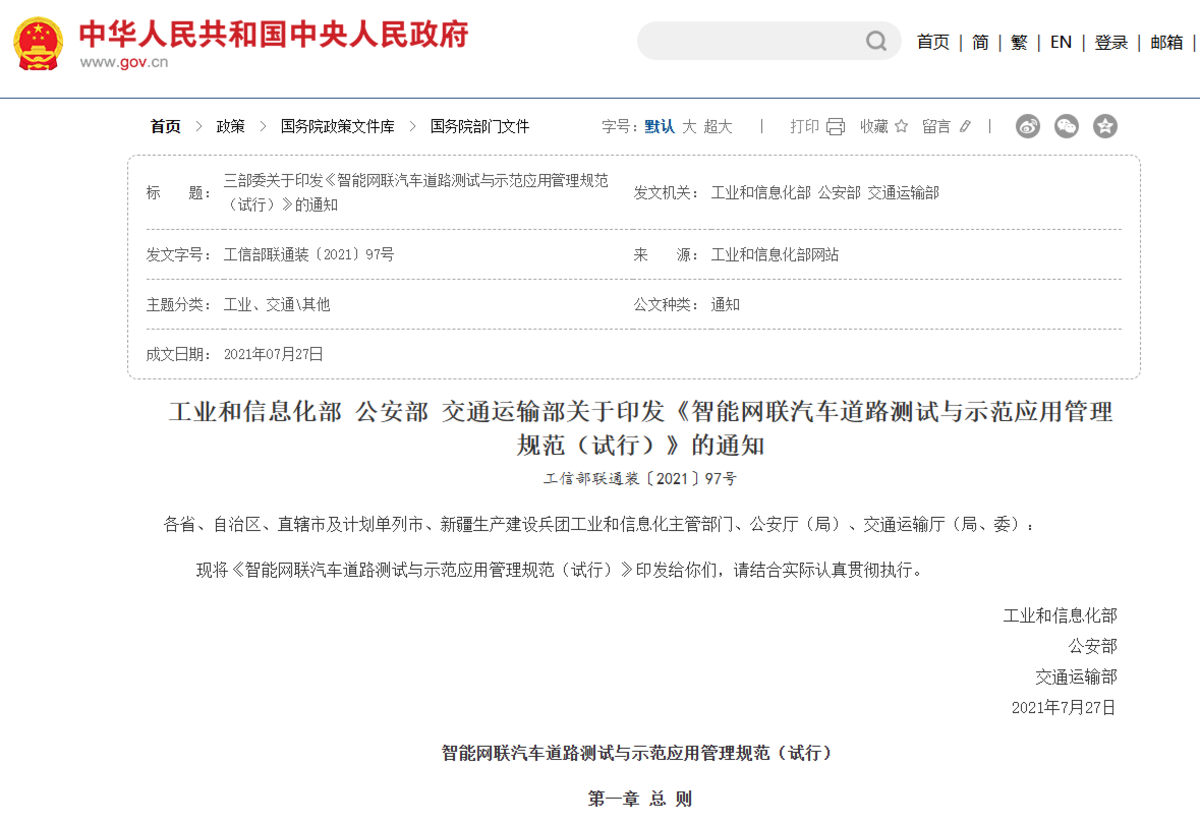Share the article via WeChat
This screenshot has width=1200, height=824.
1066,127
